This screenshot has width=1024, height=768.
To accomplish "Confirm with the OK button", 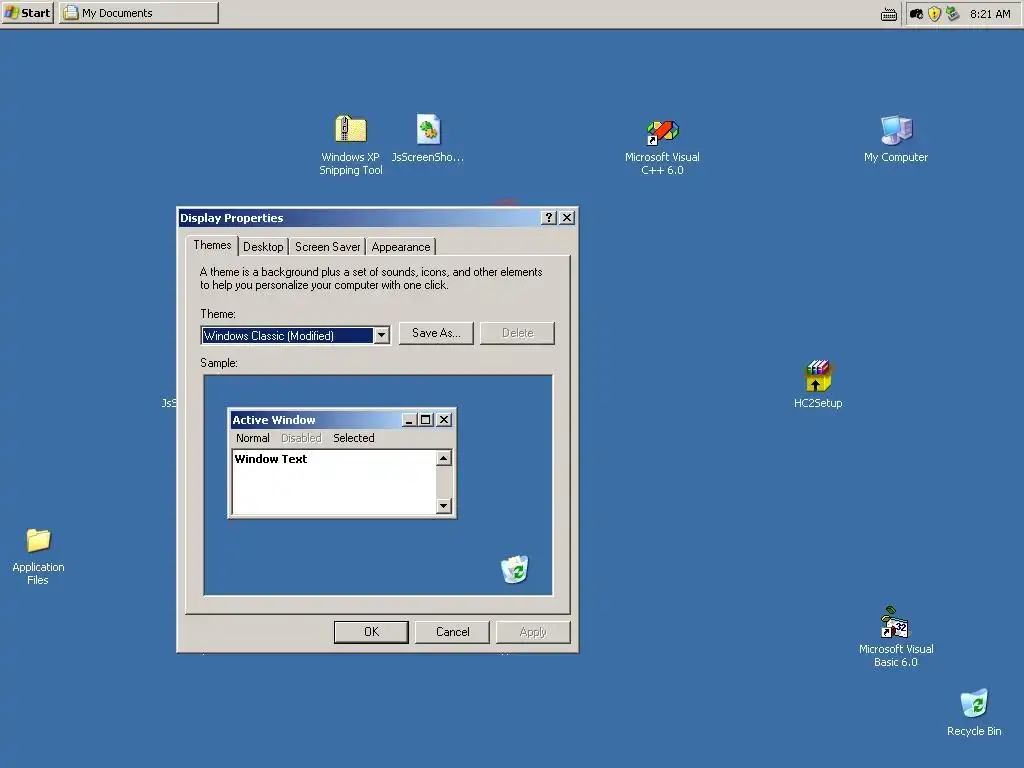I will pos(371,632).
